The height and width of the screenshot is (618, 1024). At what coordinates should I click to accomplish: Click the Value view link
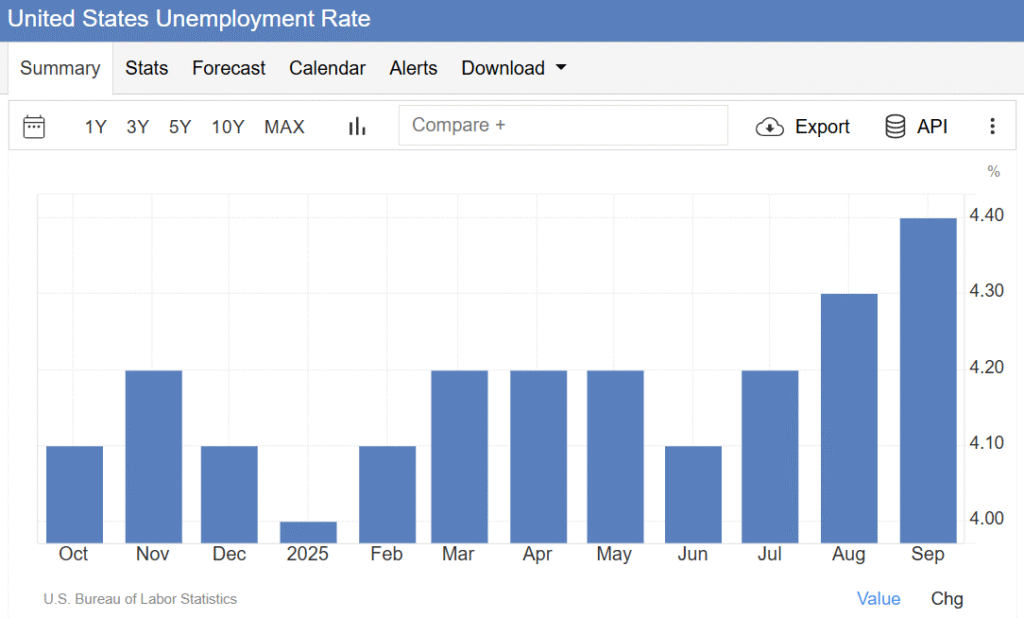878,598
